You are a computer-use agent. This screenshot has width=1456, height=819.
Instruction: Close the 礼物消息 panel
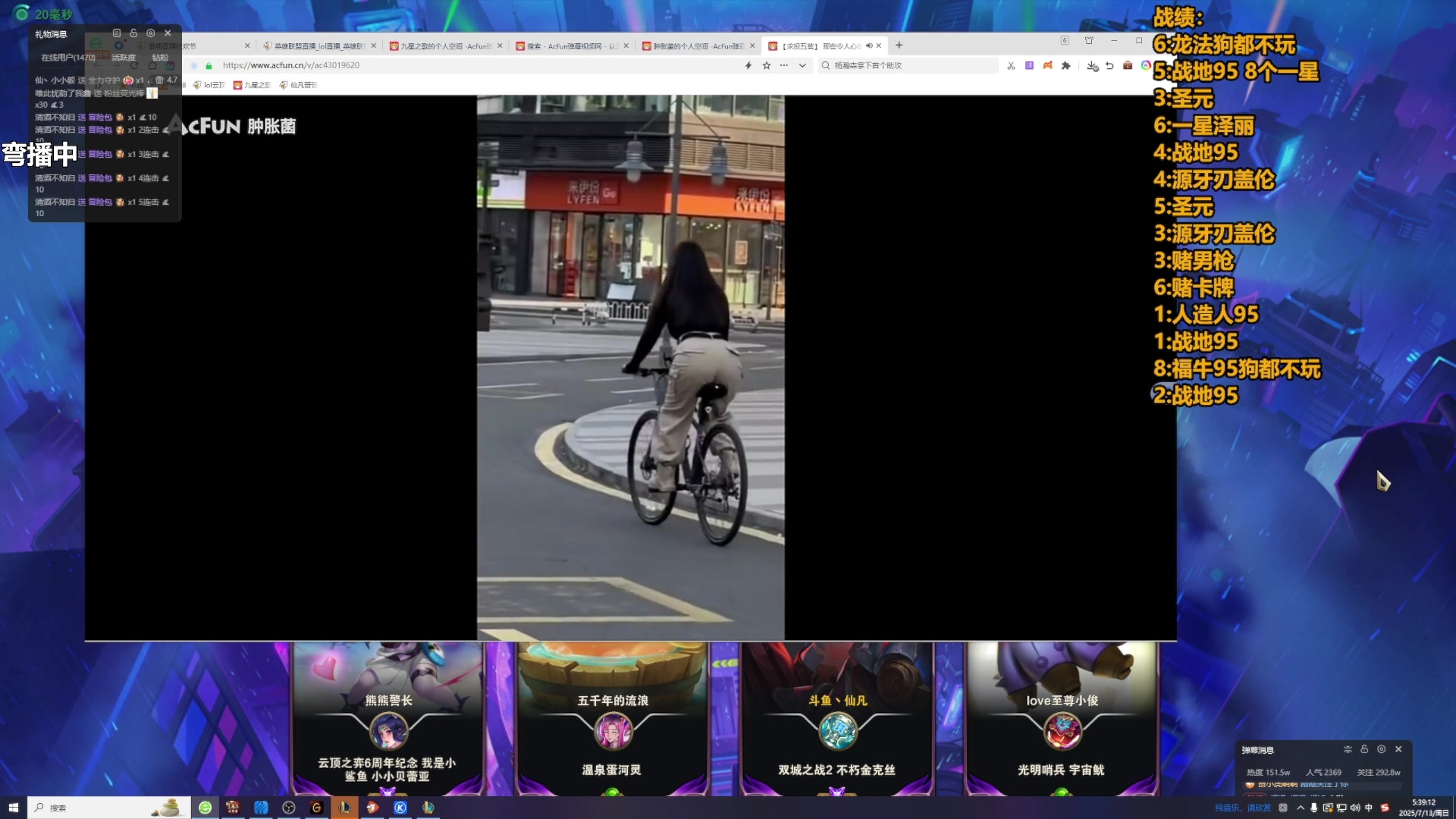pyautogui.click(x=168, y=33)
